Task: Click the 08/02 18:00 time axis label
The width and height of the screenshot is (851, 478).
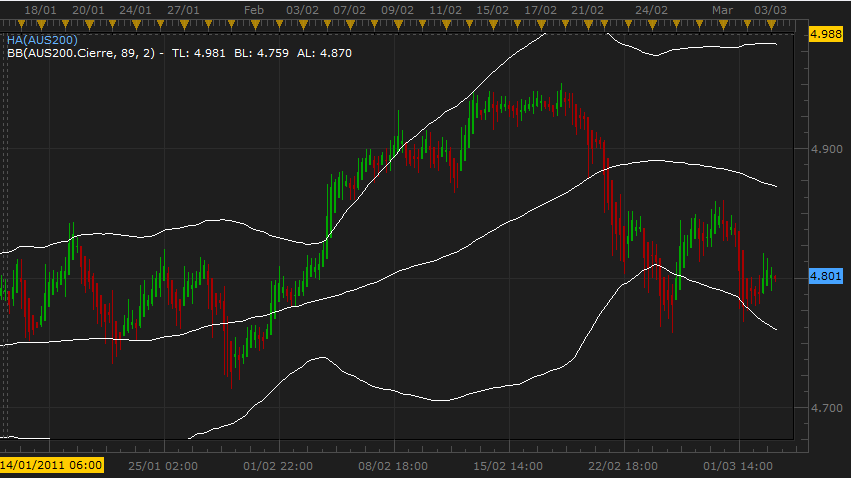Action: point(393,466)
